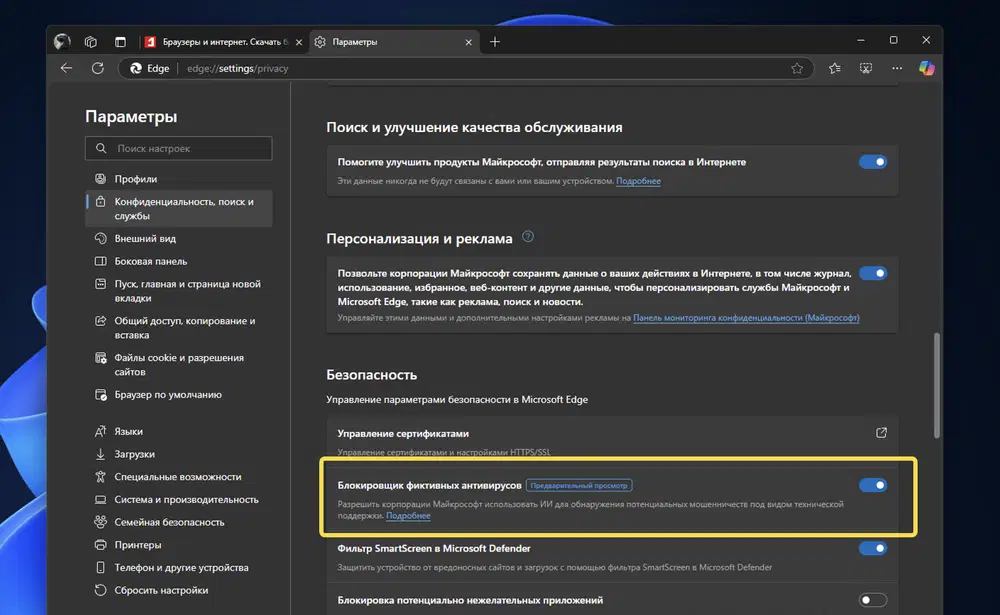Open the Edge profile avatar icon

pos(62,41)
